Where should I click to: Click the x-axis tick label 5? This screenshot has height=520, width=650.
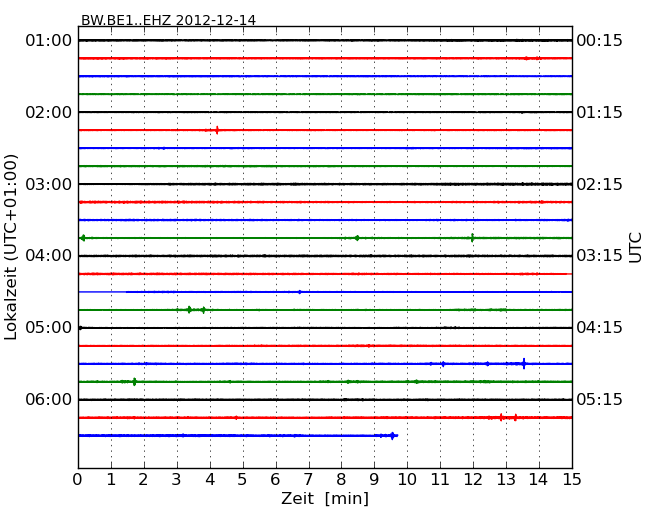(242, 479)
